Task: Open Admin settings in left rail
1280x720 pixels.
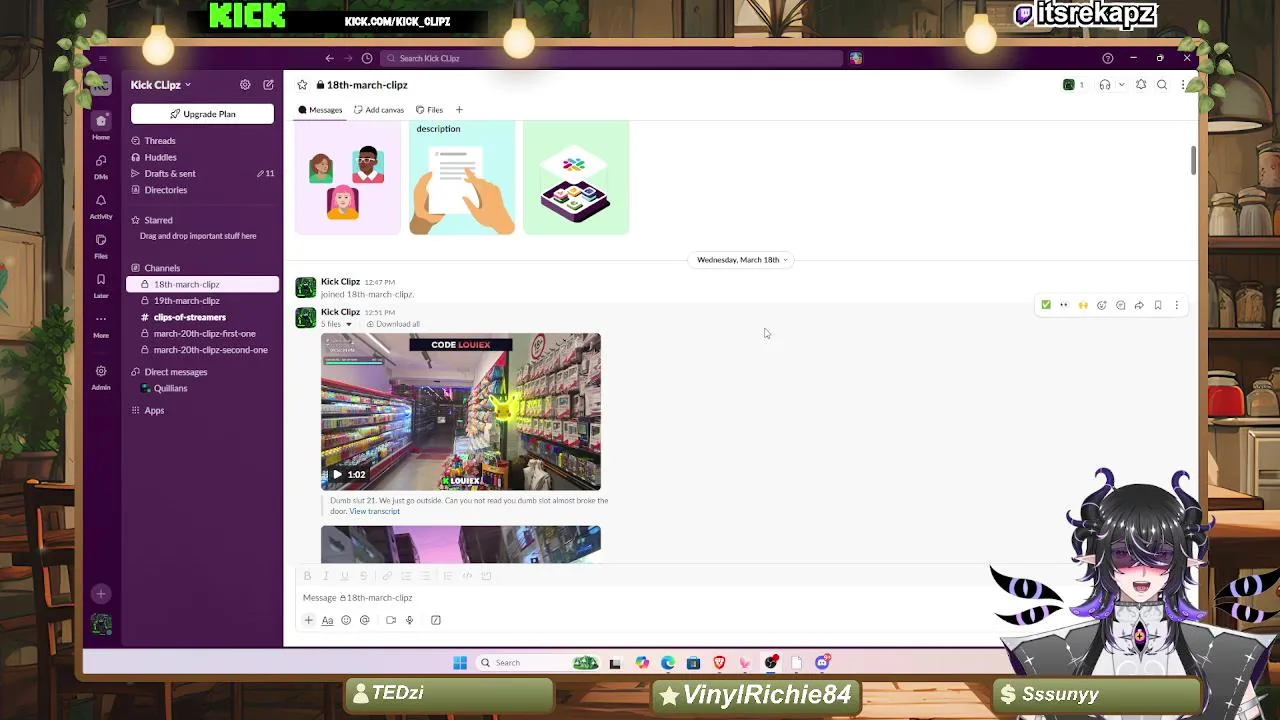Action: [101, 376]
